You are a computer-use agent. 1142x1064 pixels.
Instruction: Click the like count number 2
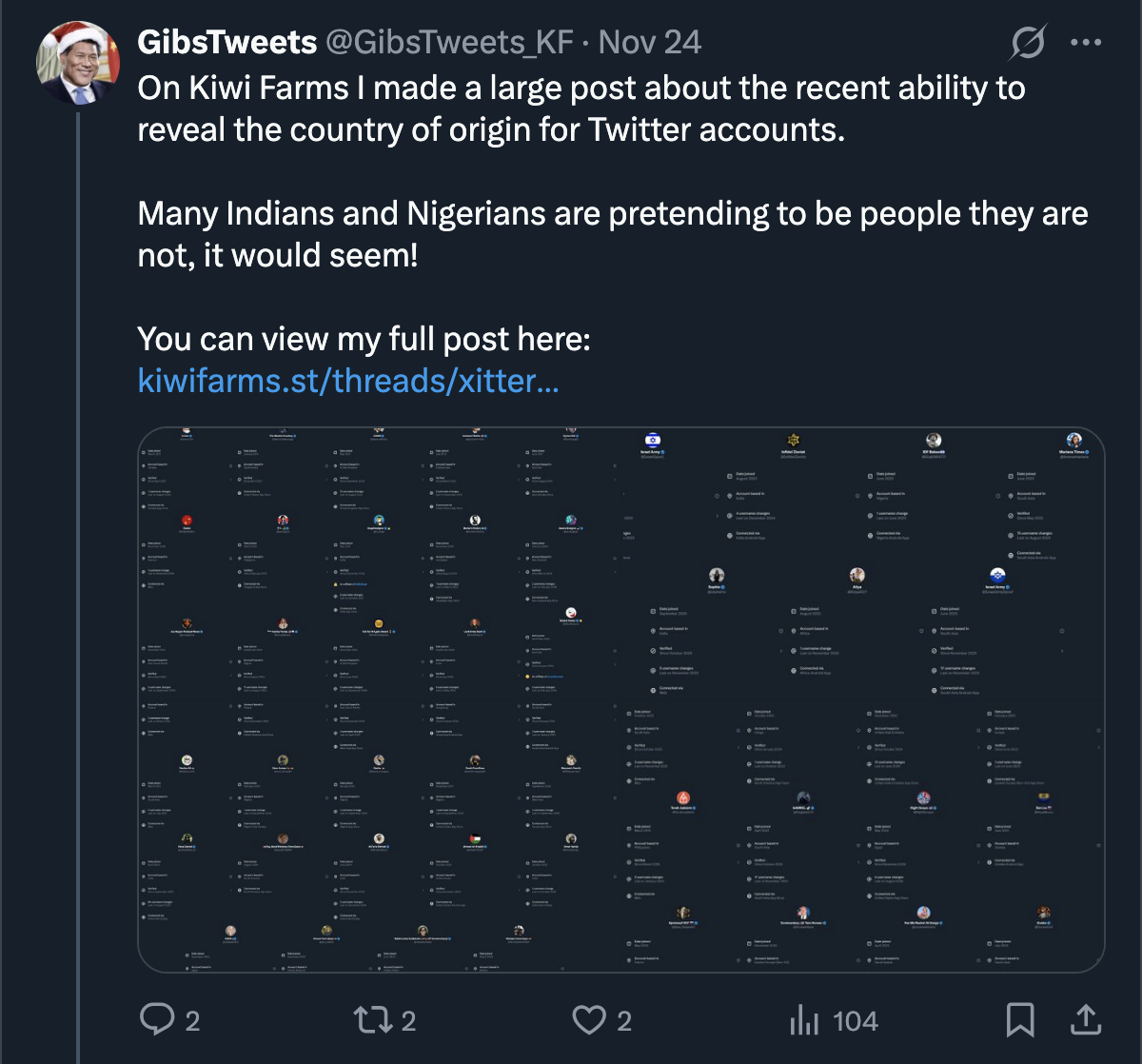pos(624,1021)
